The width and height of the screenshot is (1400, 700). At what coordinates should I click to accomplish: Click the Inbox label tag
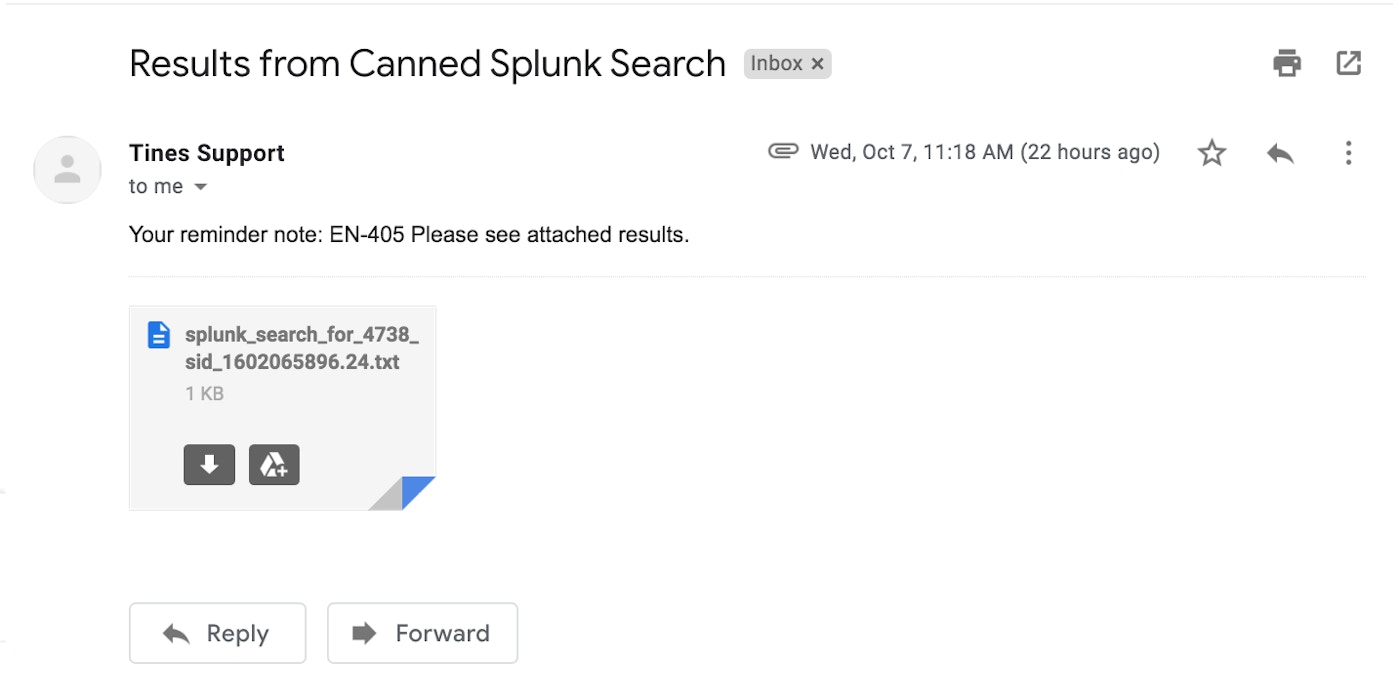(776, 64)
